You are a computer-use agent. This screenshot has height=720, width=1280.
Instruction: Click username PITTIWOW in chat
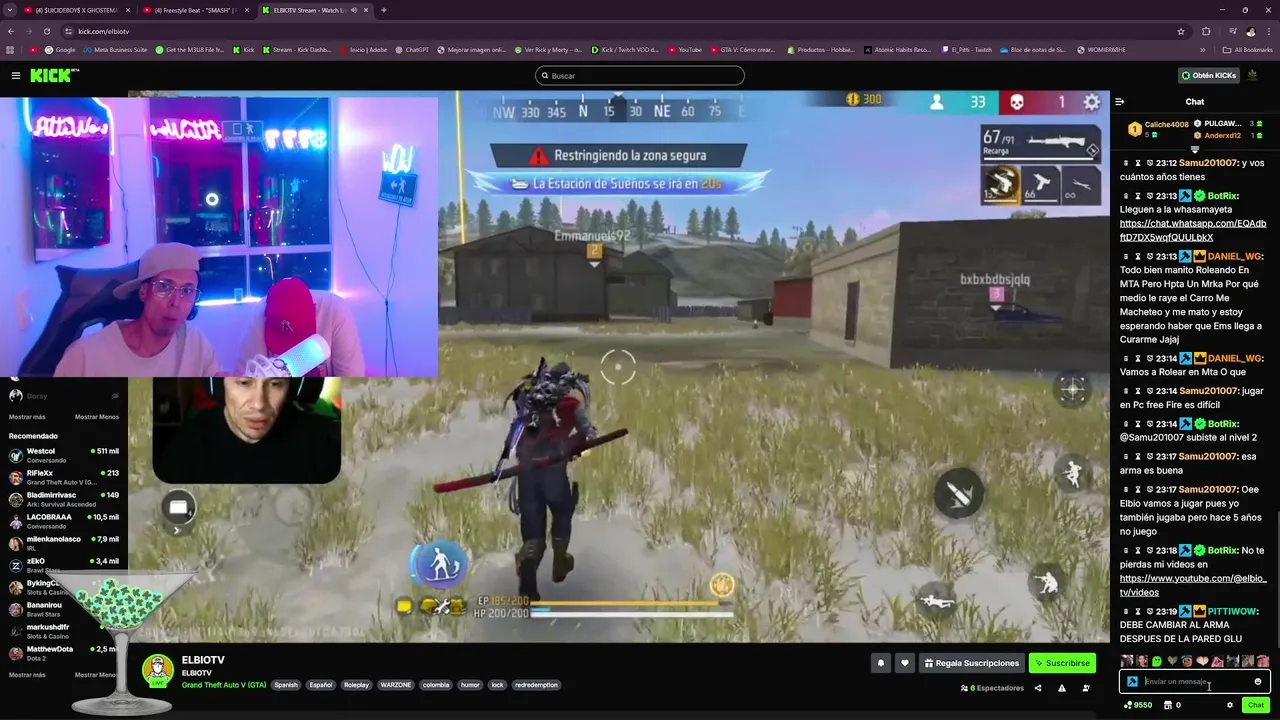point(1231,611)
